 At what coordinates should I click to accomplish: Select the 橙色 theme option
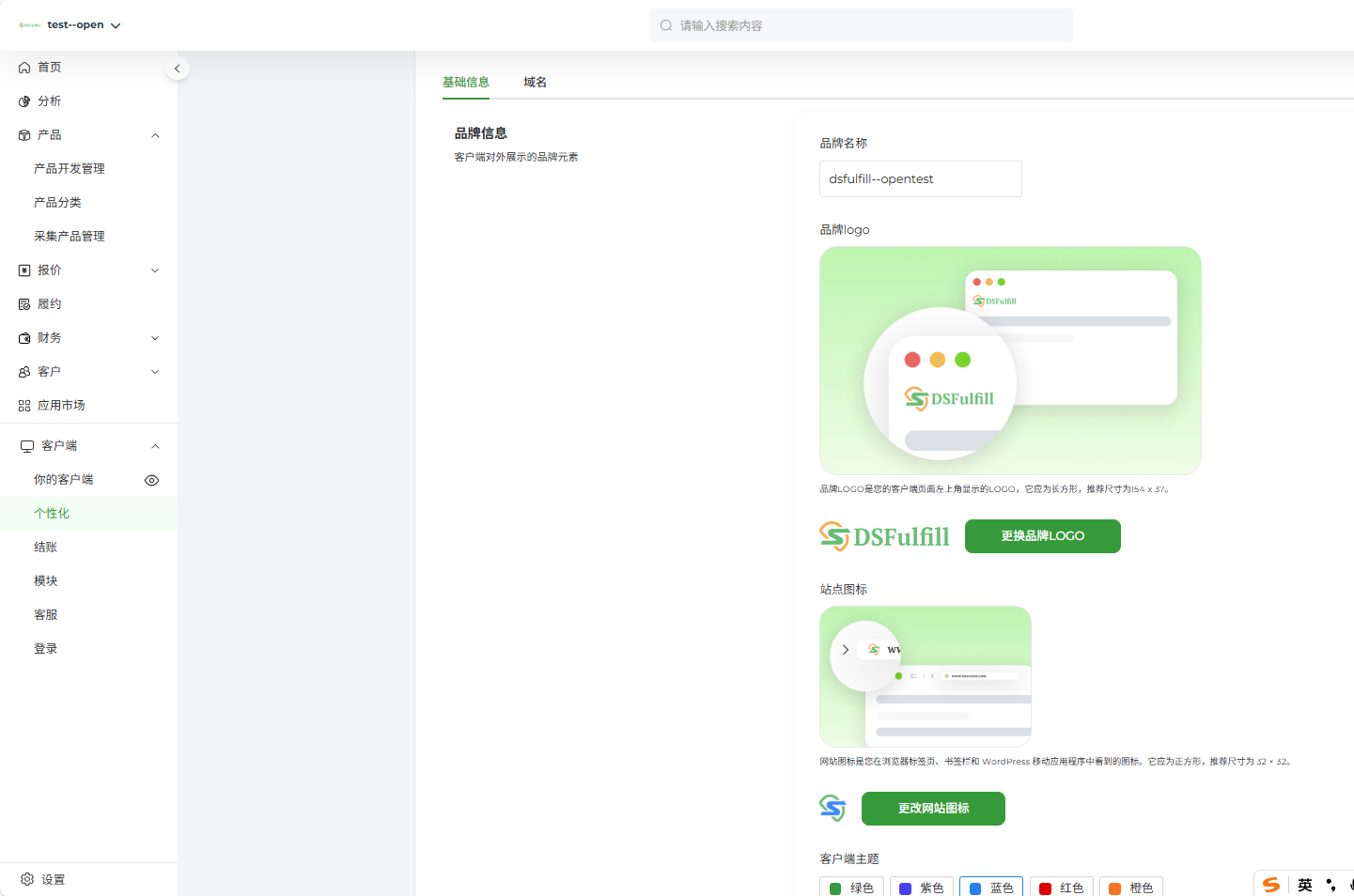click(x=1131, y=887)
